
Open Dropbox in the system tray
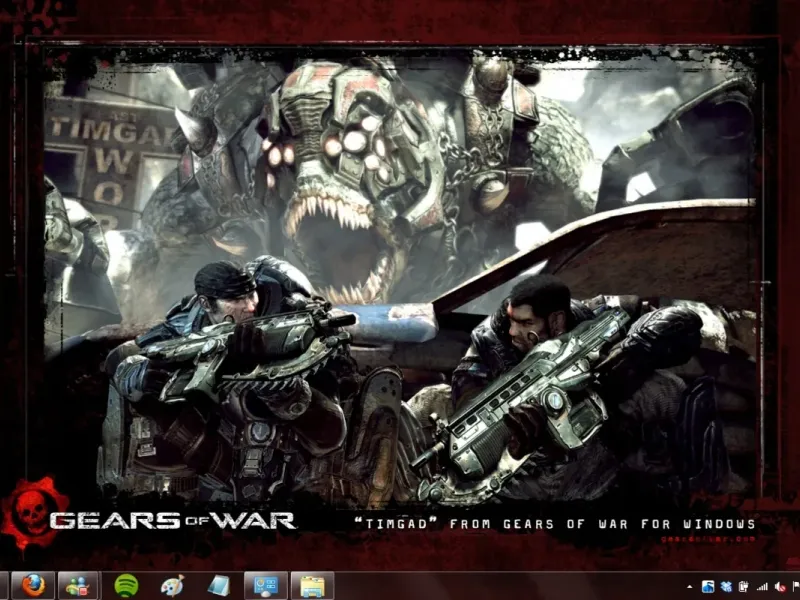(x=726, y=587)
